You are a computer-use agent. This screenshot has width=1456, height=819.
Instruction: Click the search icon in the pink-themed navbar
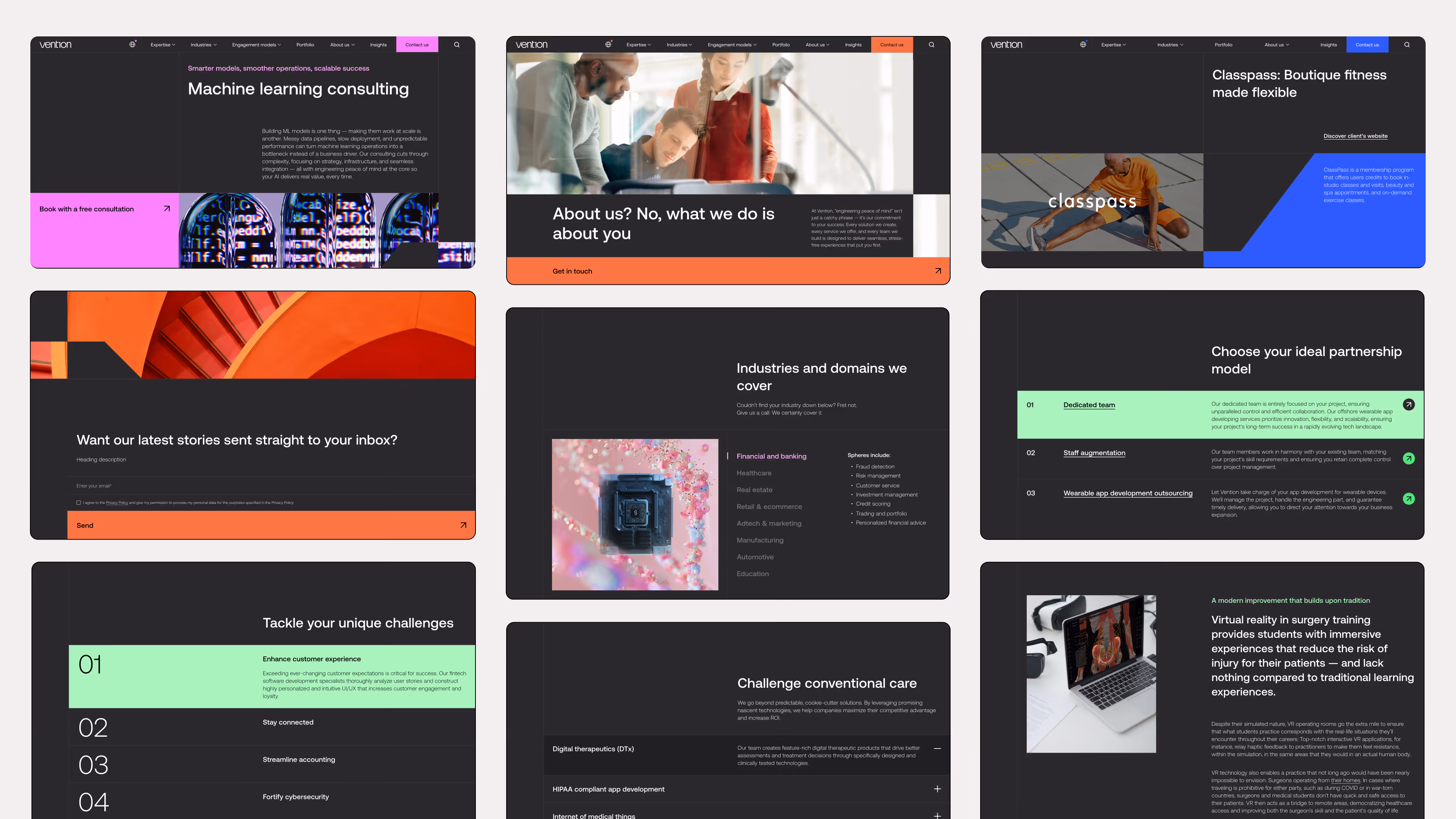point(457,45)
